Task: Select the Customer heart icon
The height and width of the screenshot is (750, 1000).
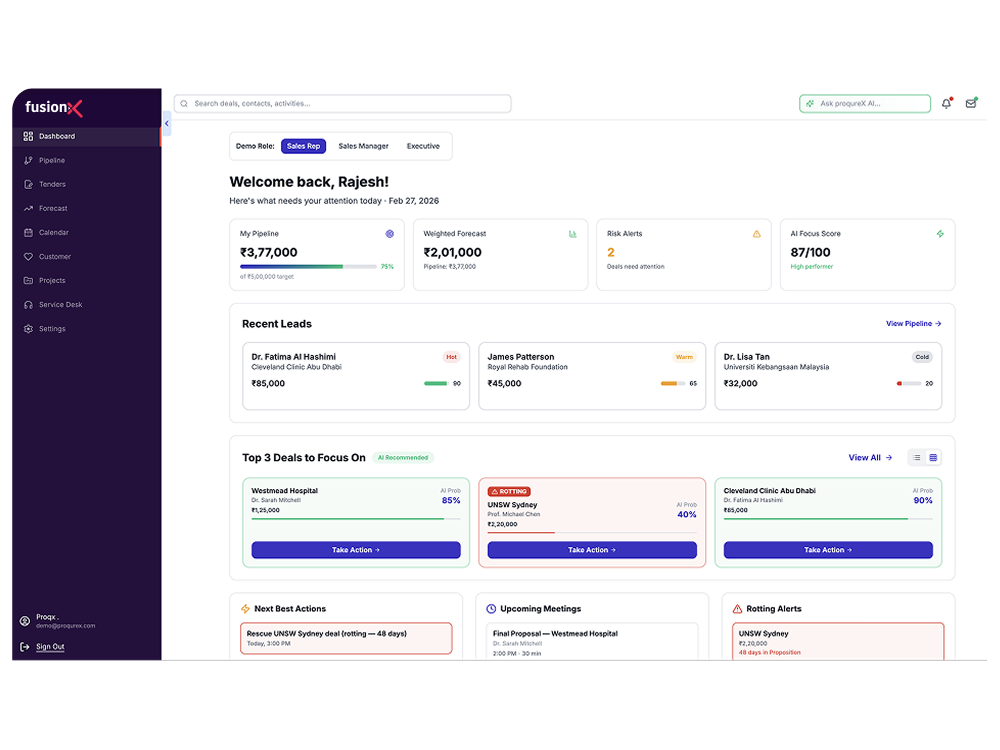Action: pyautogui.click(x=28, y=257)
